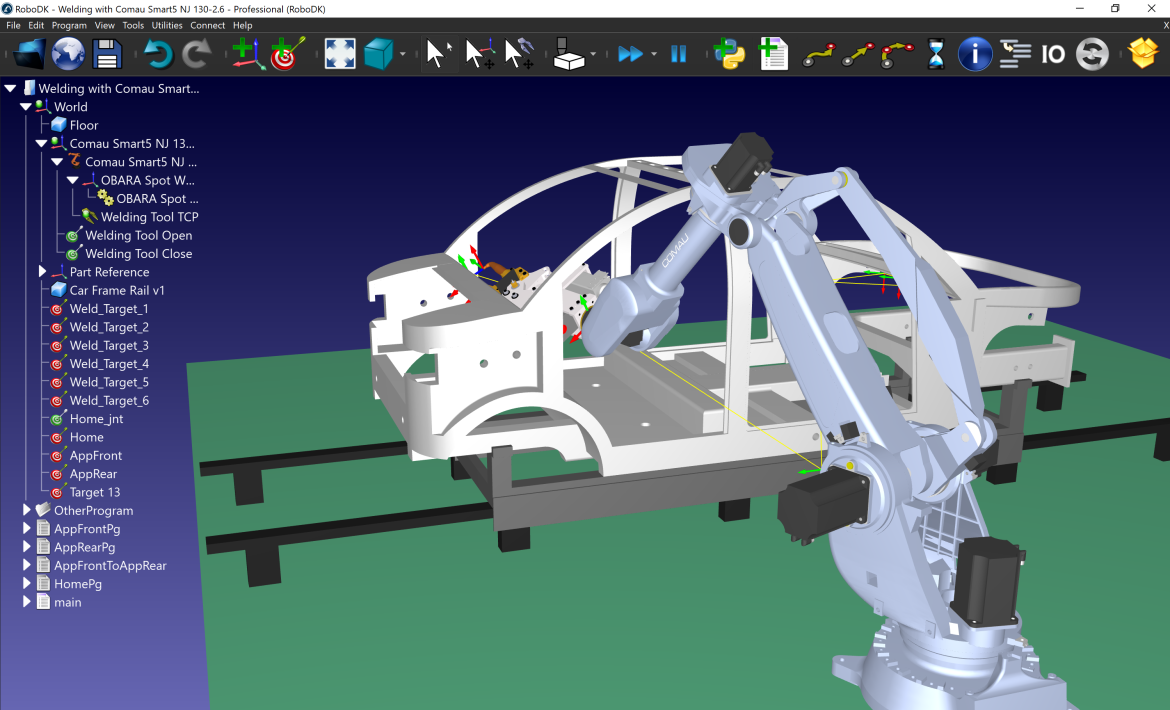Click the hourglass simulation speed icon
The height and width of the screenshot is (710, 1170).
pos(934,54)
